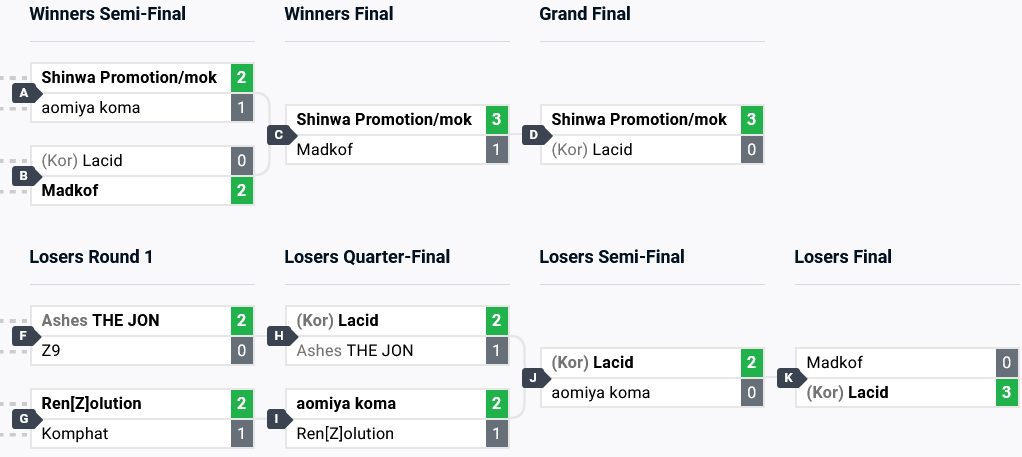The image size is (1022, 457).
Task: Select the Grand Final match D badge
Action: [535, 134]
